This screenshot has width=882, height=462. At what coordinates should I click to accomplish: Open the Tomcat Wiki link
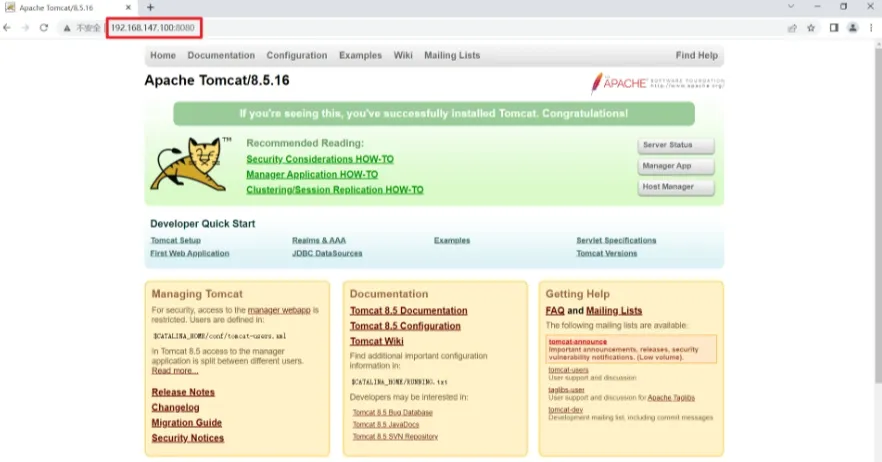tap(376, 341)
